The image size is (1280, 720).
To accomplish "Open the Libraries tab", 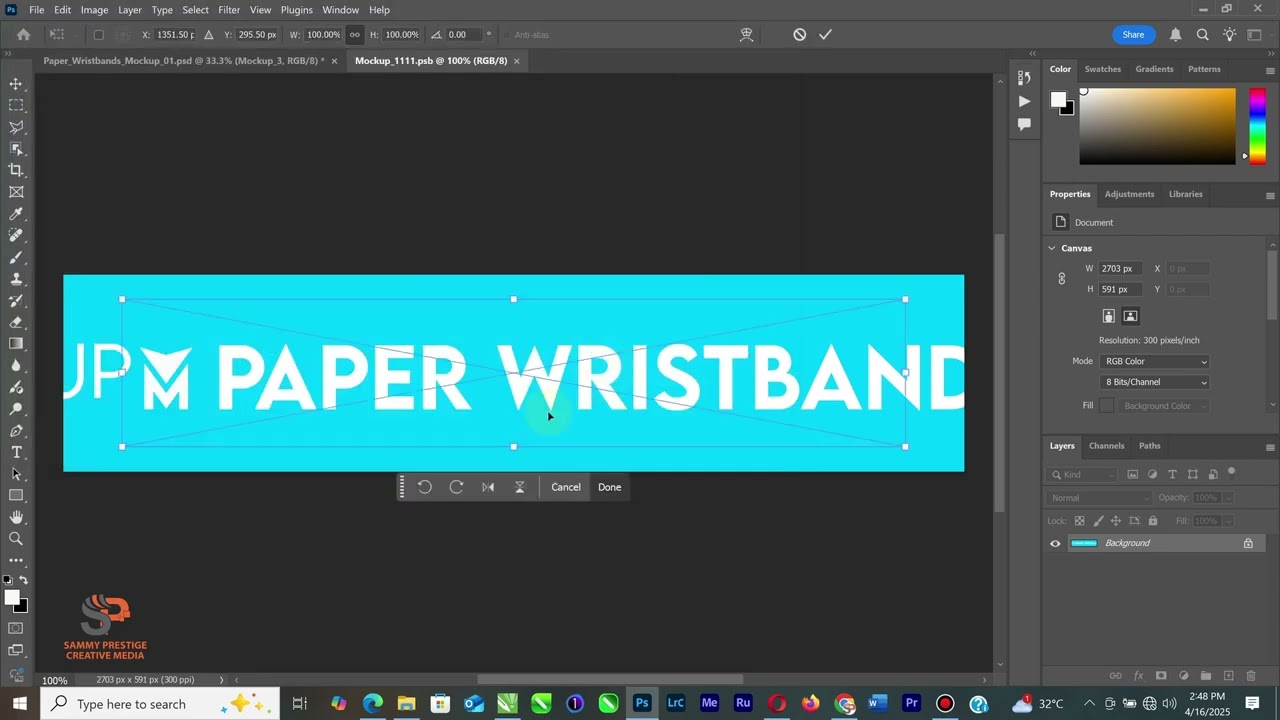I will click(x=1186, y=194).
